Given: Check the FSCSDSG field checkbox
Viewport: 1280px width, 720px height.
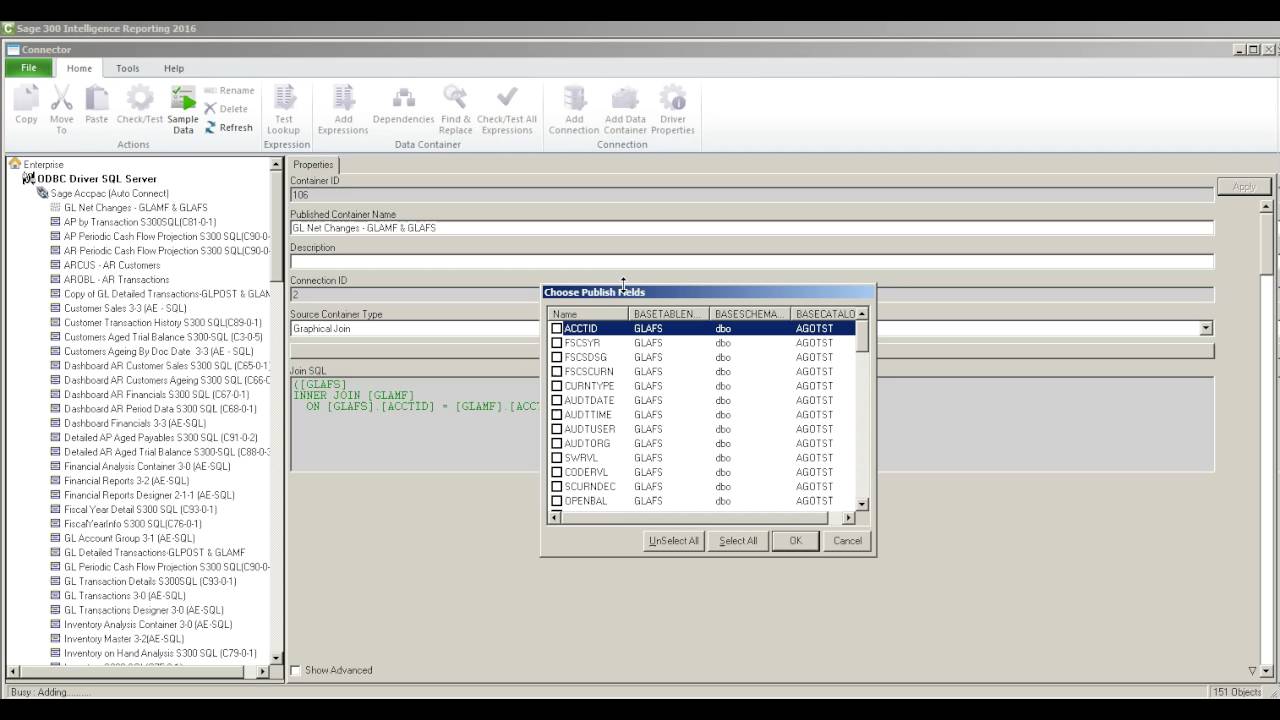Looking at the screenshot, I should click(557, 357).
